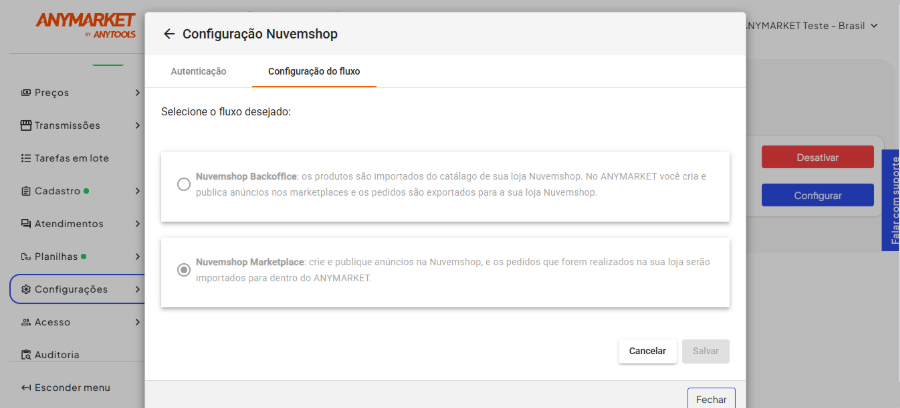The image size is (900, 408).
Task: Expand the Cadastro menu chevron
Action: coord(137,191)
